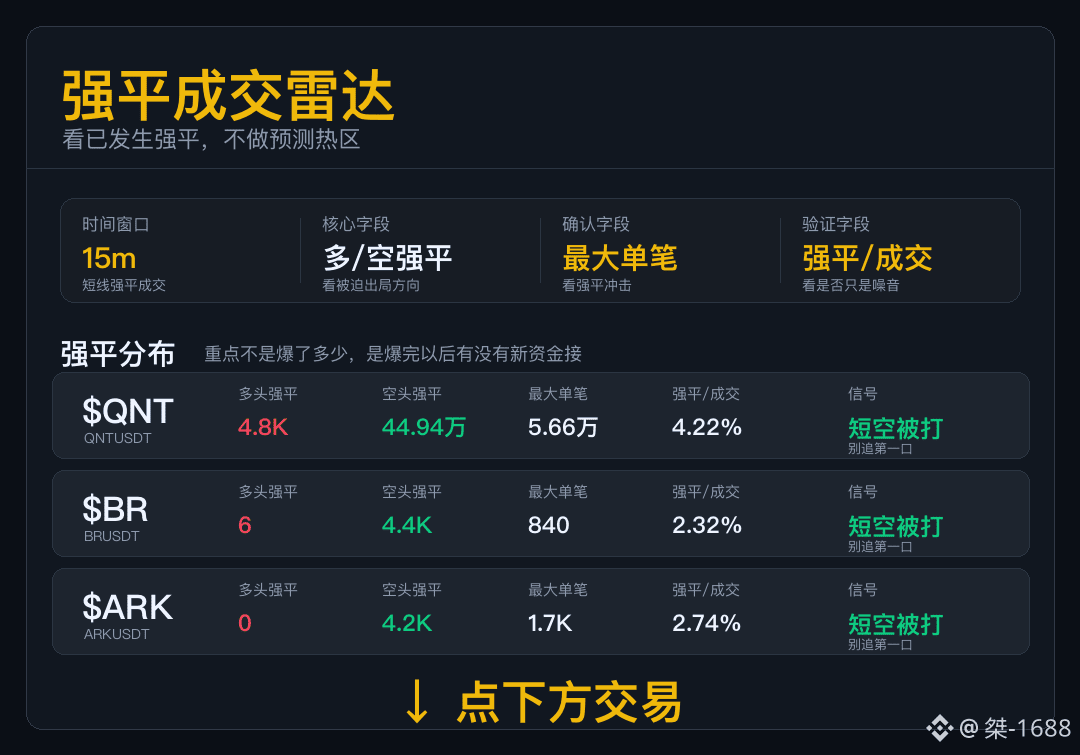Click the 点下方交易 call-to-action text
Image resolution: width=1080 pixels, height=755 pixels.
click(569, 702)
